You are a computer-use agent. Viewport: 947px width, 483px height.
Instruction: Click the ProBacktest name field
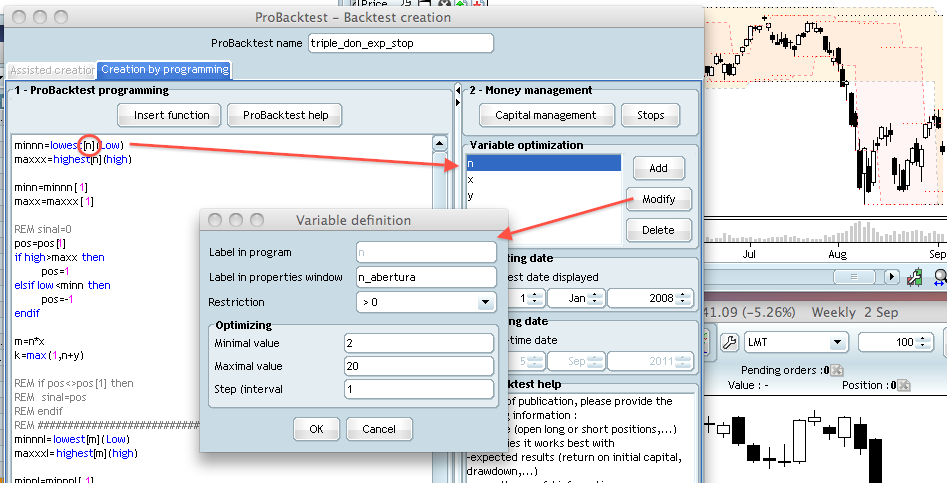400,43
